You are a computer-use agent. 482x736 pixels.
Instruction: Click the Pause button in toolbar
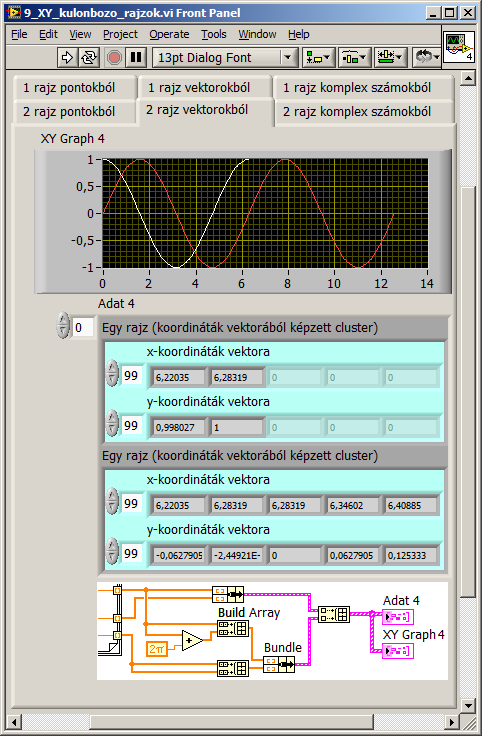tap(136, 57)
